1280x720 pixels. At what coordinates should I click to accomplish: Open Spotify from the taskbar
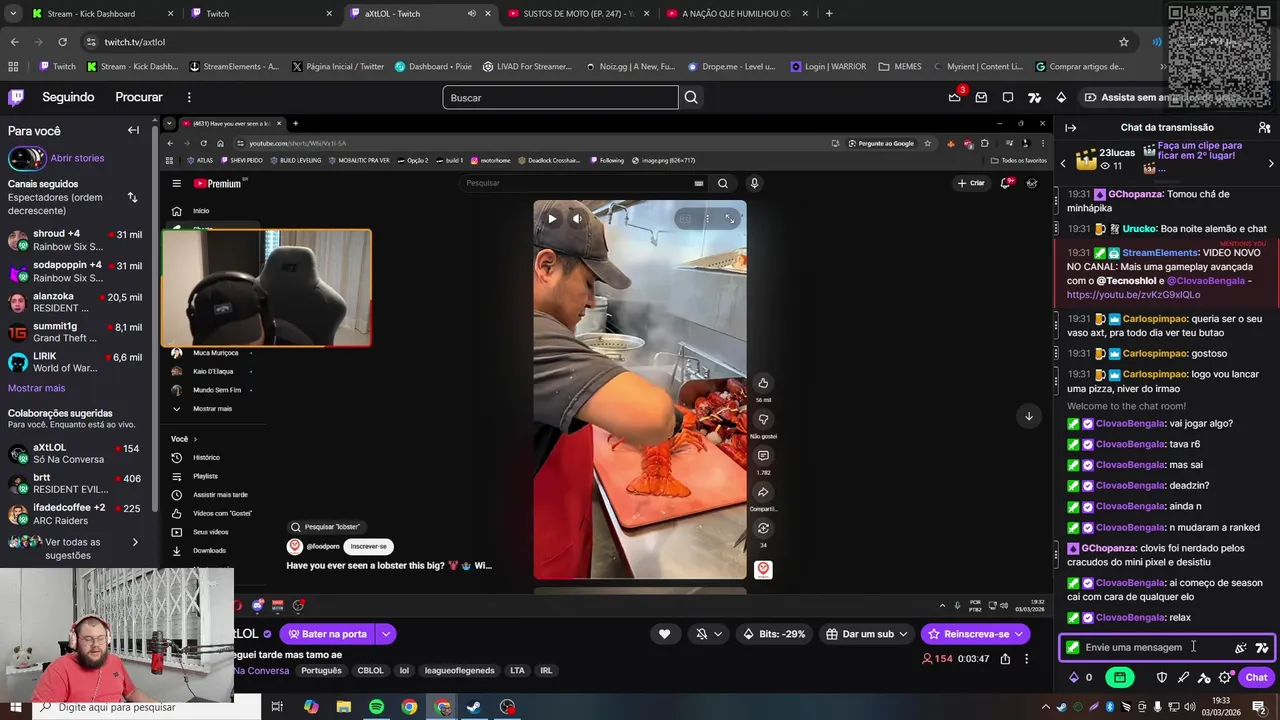point(376,707)
